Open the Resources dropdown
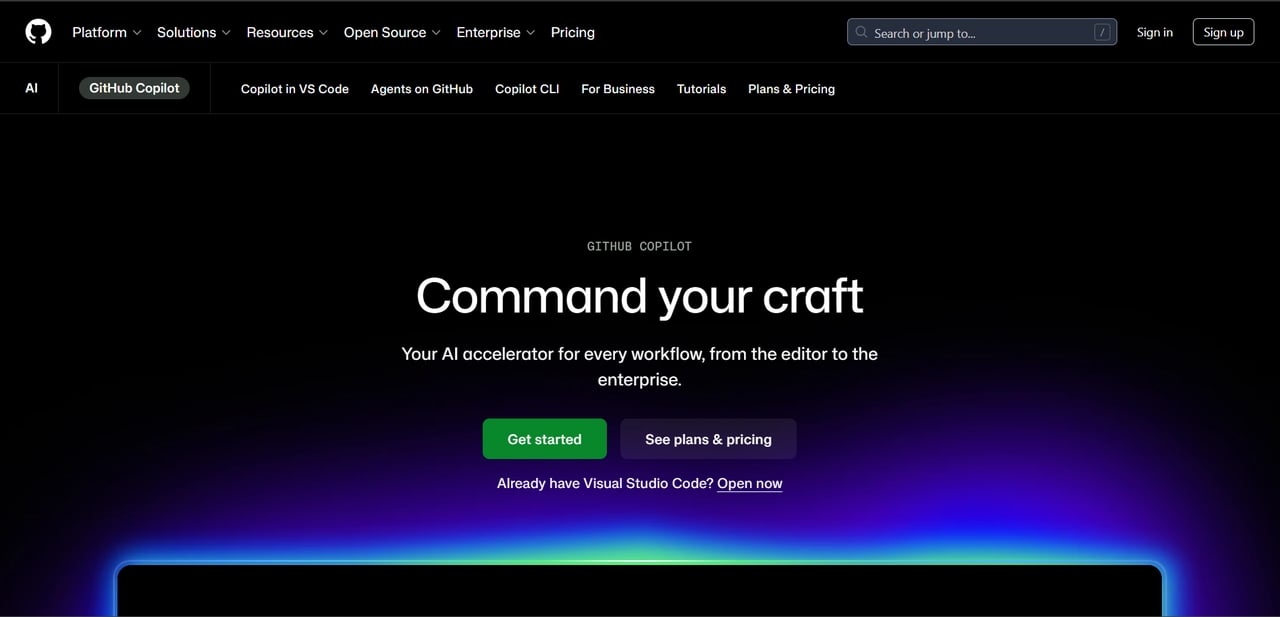The width and height of the screenshot is (1280, 617). tap(286, 32)
